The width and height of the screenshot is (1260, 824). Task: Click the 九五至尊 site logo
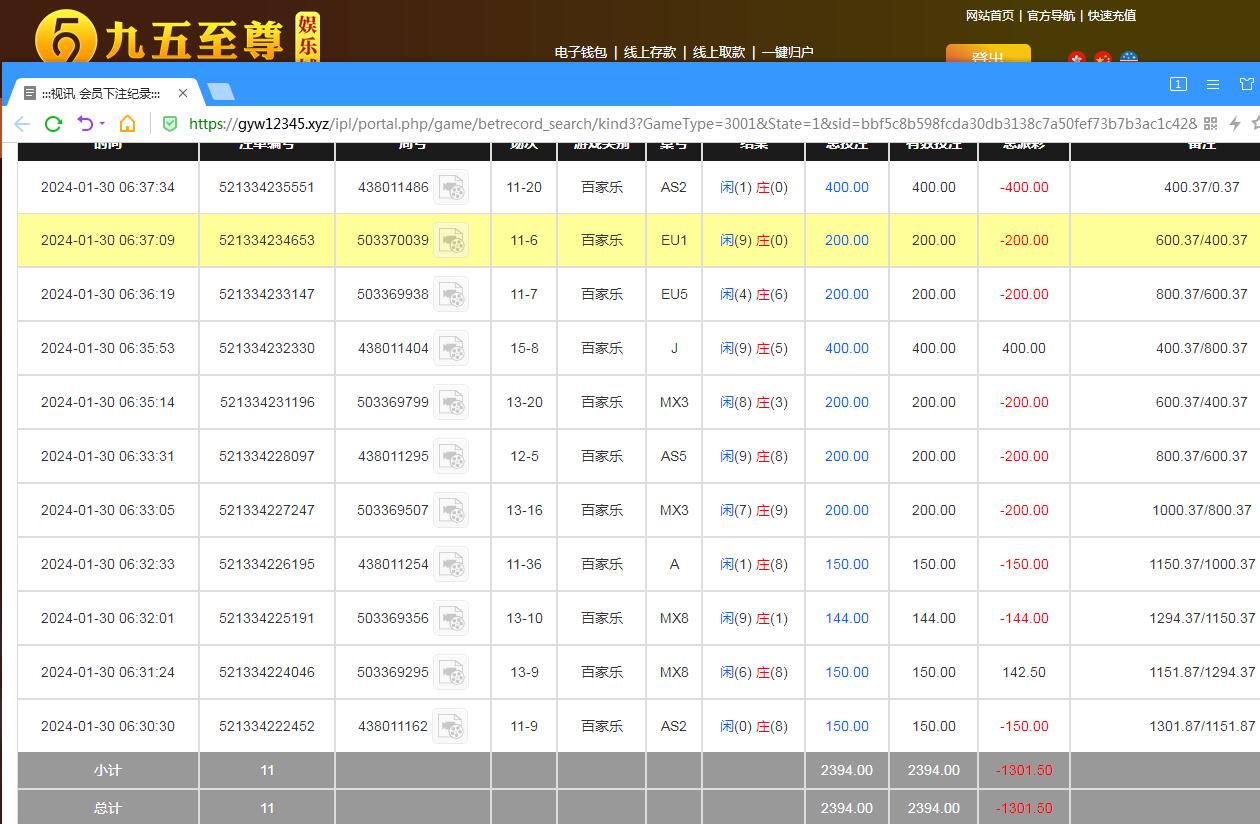(176, 37)
